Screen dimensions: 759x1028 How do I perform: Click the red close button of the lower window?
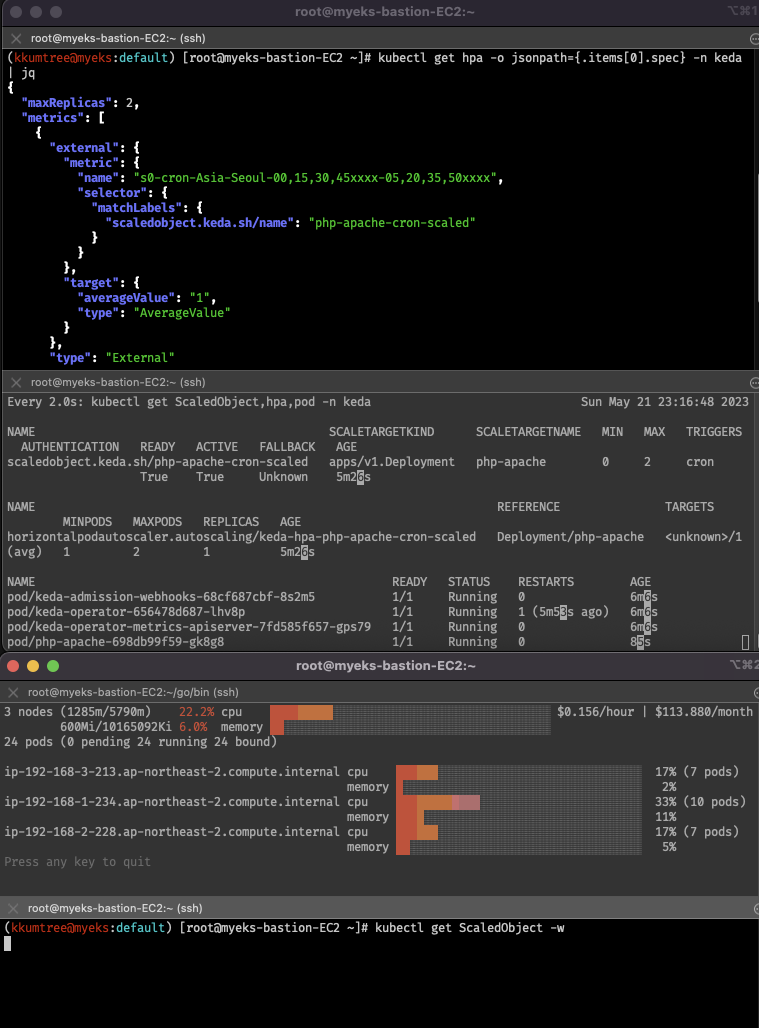coord(12,666)
